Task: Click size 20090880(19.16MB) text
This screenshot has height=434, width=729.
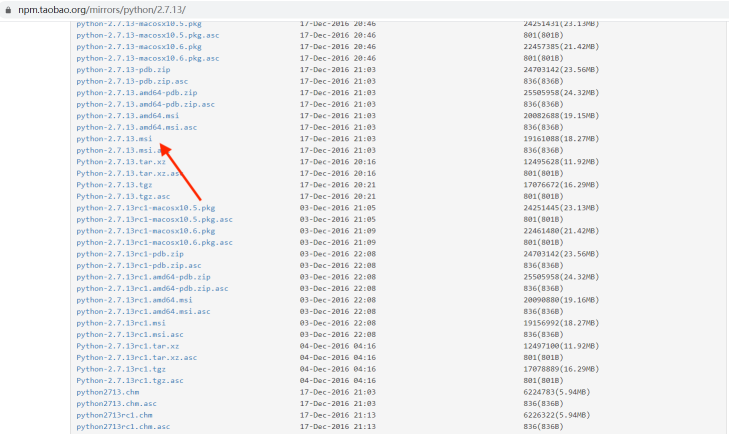Action: tap(561, 300)
